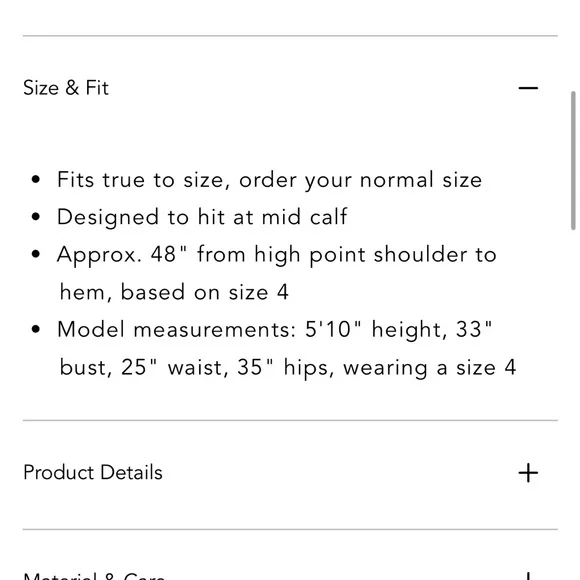580x580 pixels.
Task: Click the bullet before 'Model measurements'
Action: coord(36,329)
